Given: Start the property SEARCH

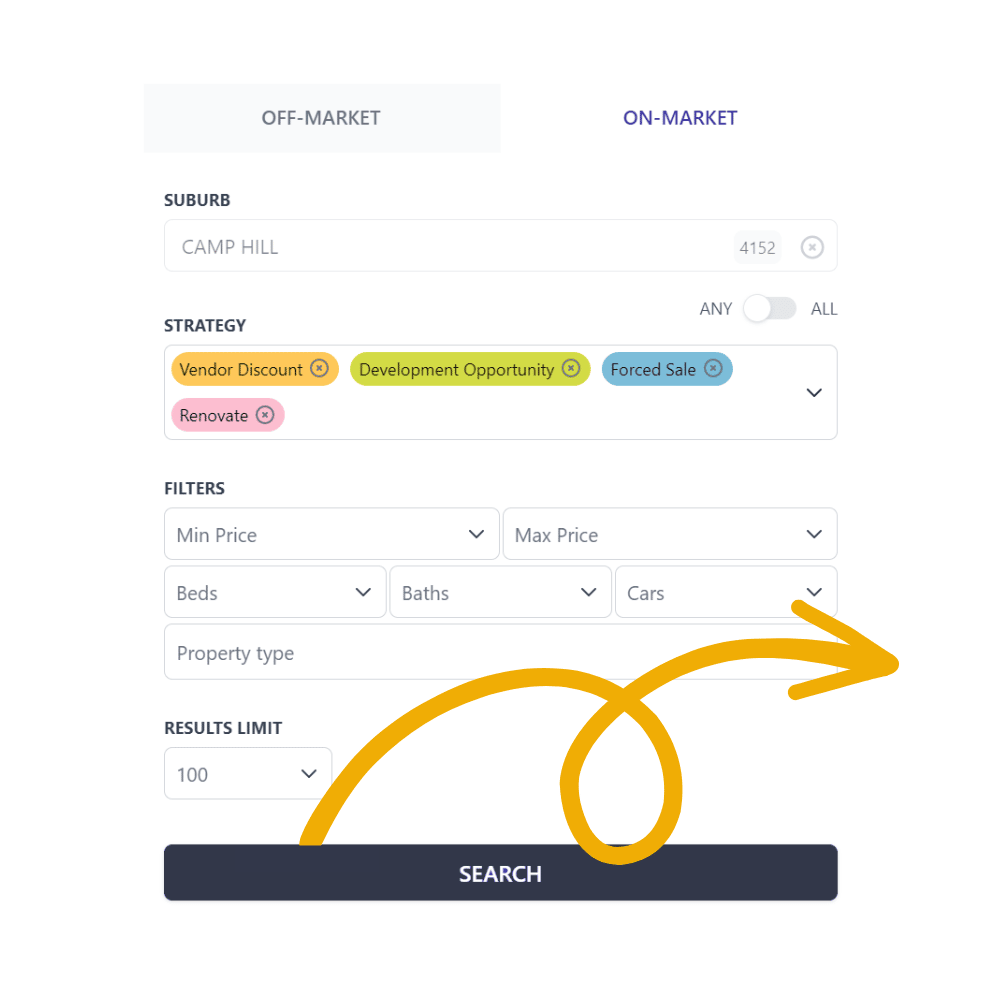Looking at the screenshot, I should [501, 873].
